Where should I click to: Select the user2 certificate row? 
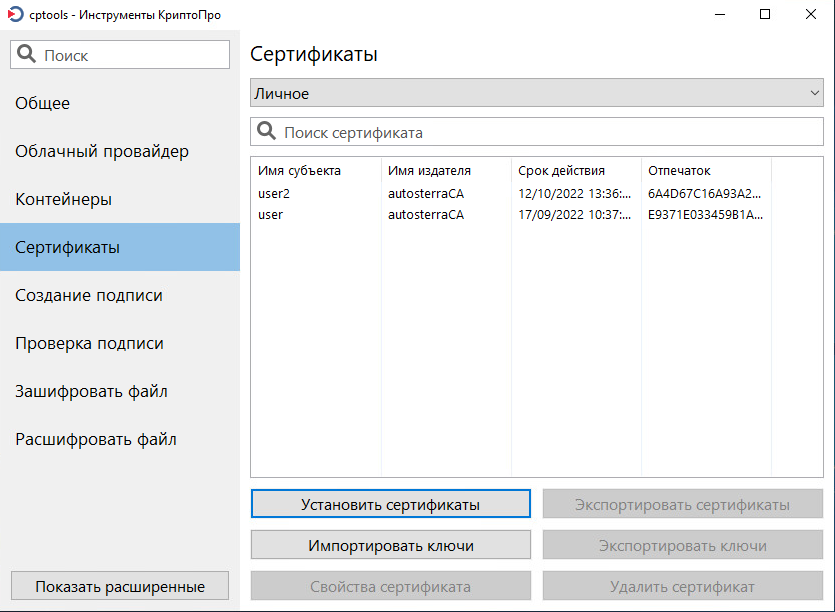[x=537, y=193]
